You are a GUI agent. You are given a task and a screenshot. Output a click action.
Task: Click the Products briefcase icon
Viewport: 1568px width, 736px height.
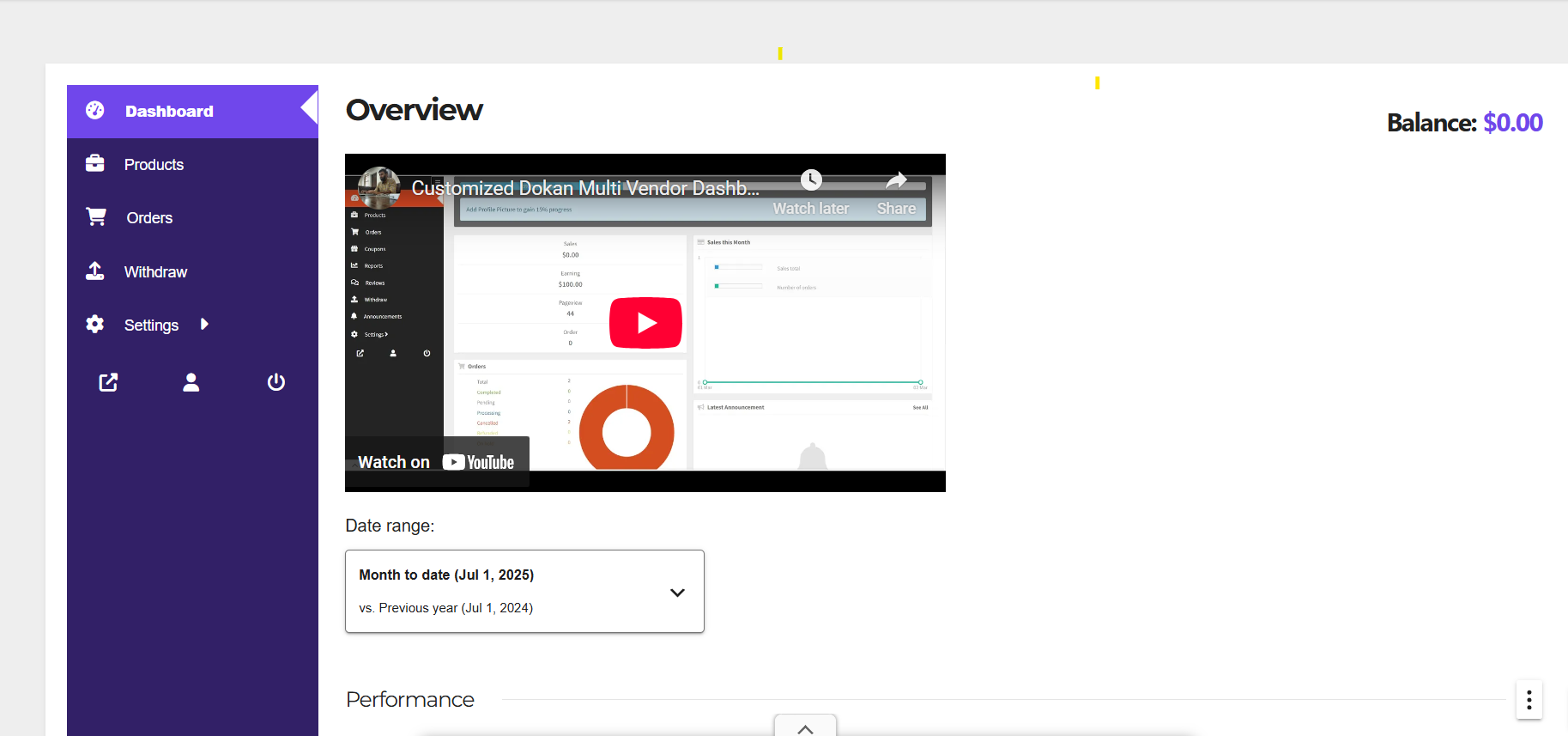95,163
